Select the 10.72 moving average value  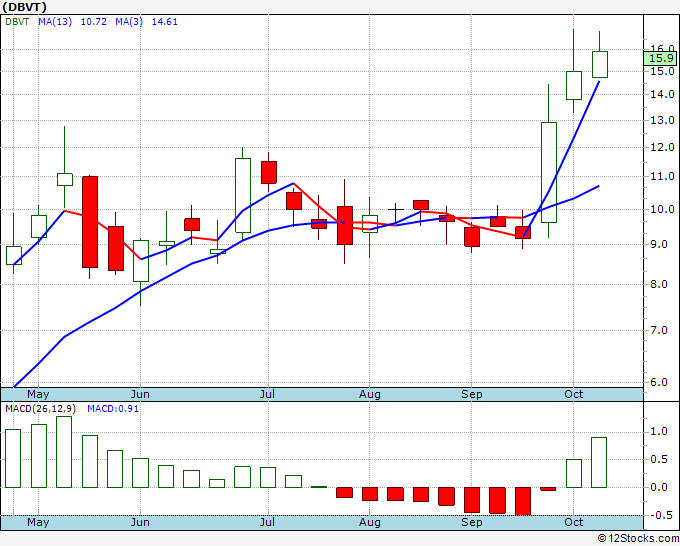tap(94, 22)
